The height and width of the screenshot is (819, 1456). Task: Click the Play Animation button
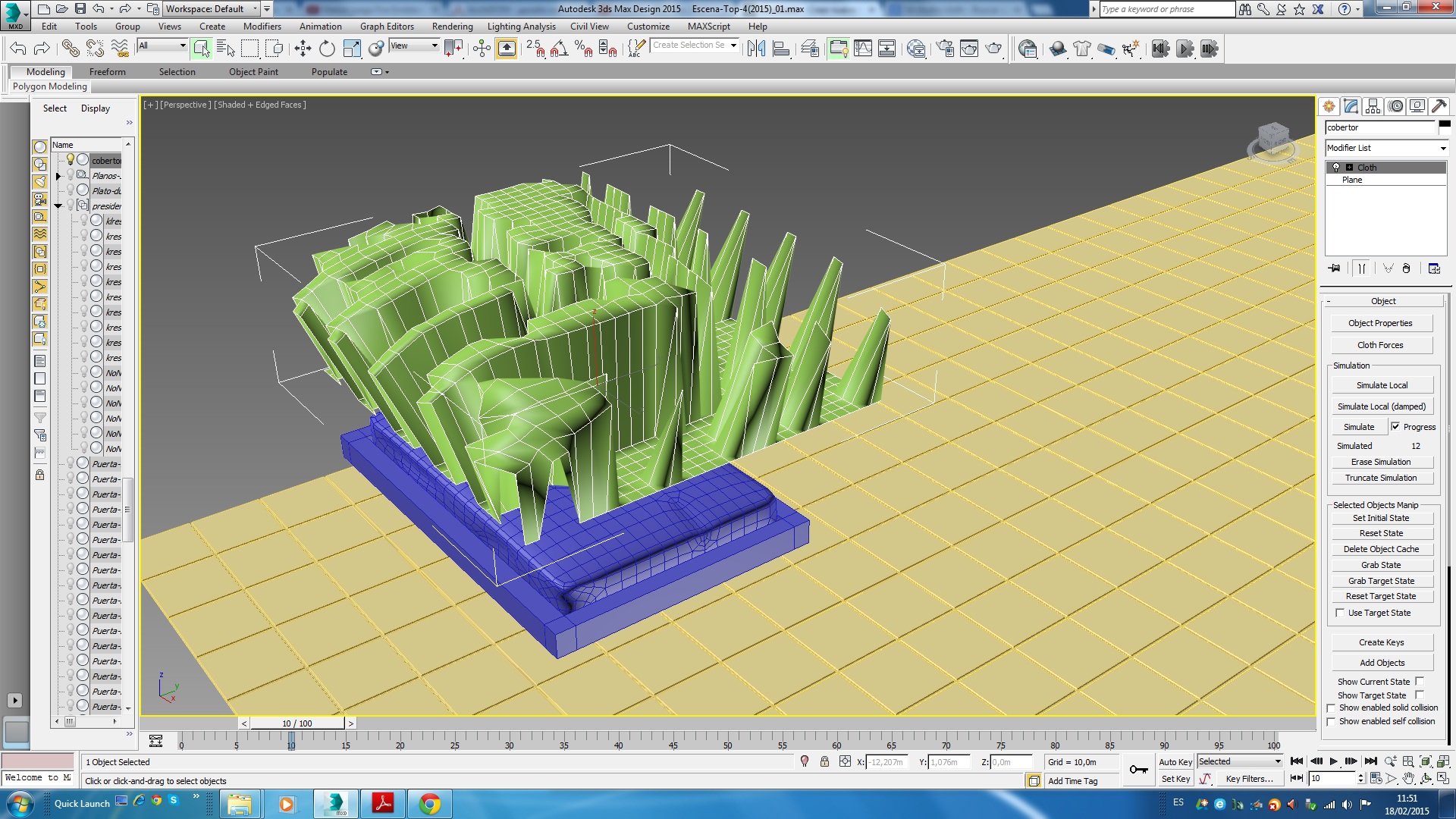pyautogui.click(x=1334, y=761)
